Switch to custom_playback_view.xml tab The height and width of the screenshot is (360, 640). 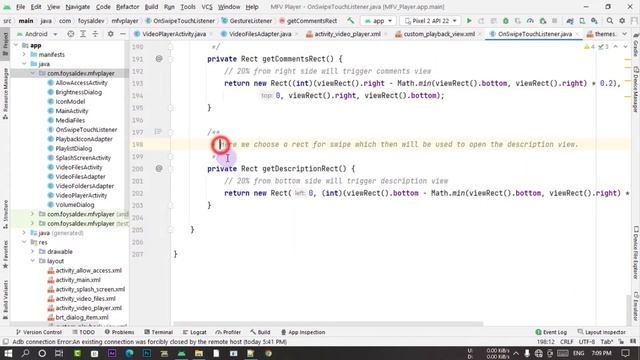tap(439, 34)
